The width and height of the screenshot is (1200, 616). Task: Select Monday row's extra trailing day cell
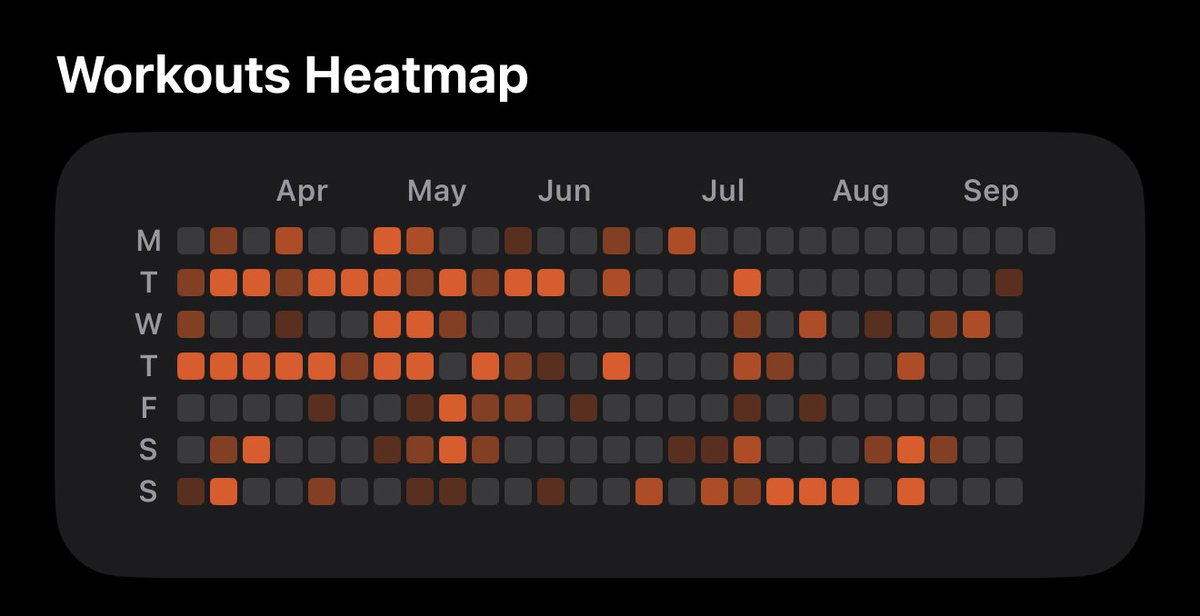coord(1042,241)
